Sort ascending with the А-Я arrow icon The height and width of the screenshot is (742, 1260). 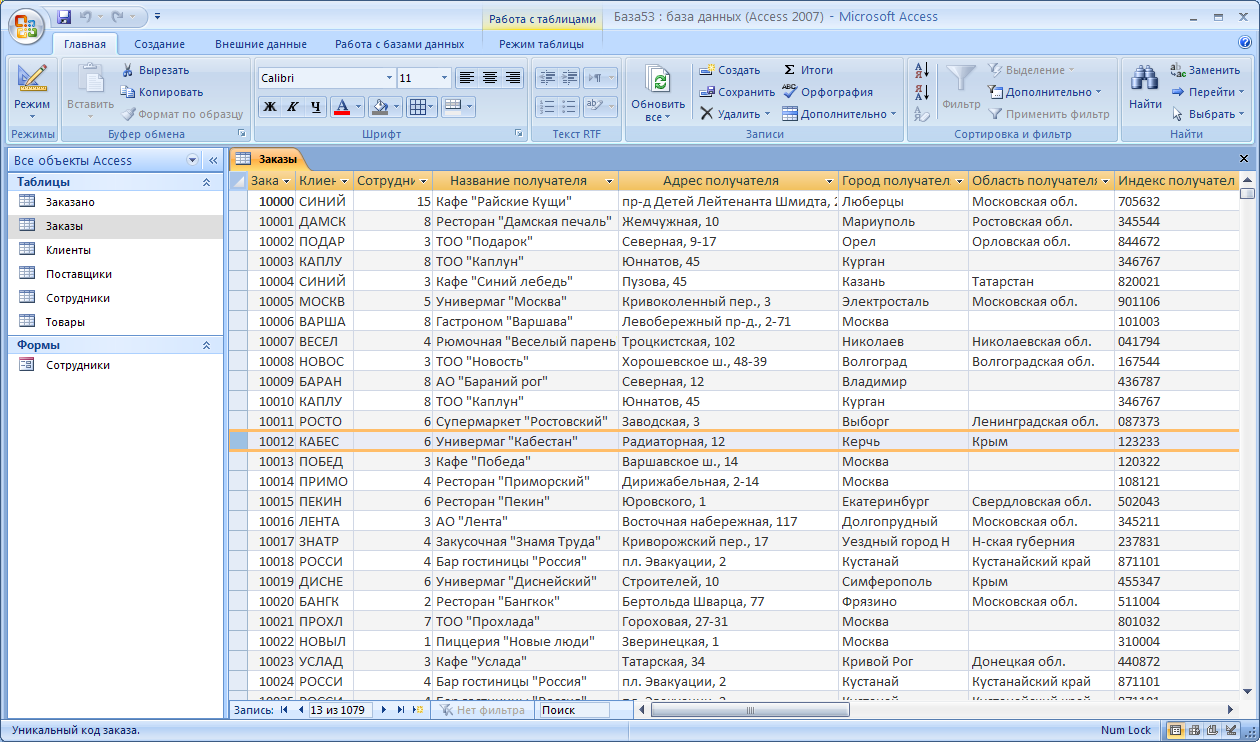pyautogui.click(x=922, y=70)
